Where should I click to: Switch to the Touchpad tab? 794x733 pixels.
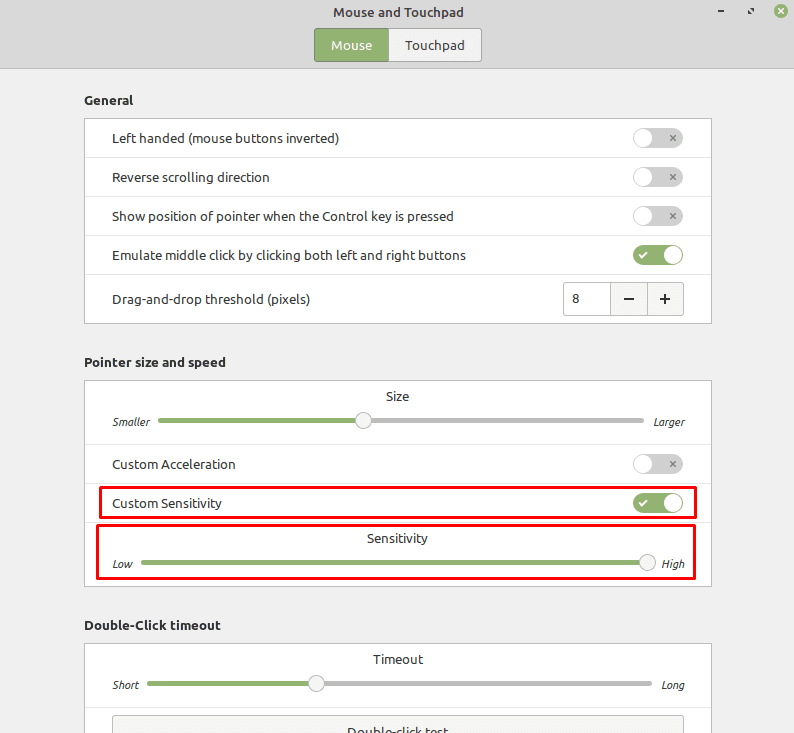click(x=434, y=46)
